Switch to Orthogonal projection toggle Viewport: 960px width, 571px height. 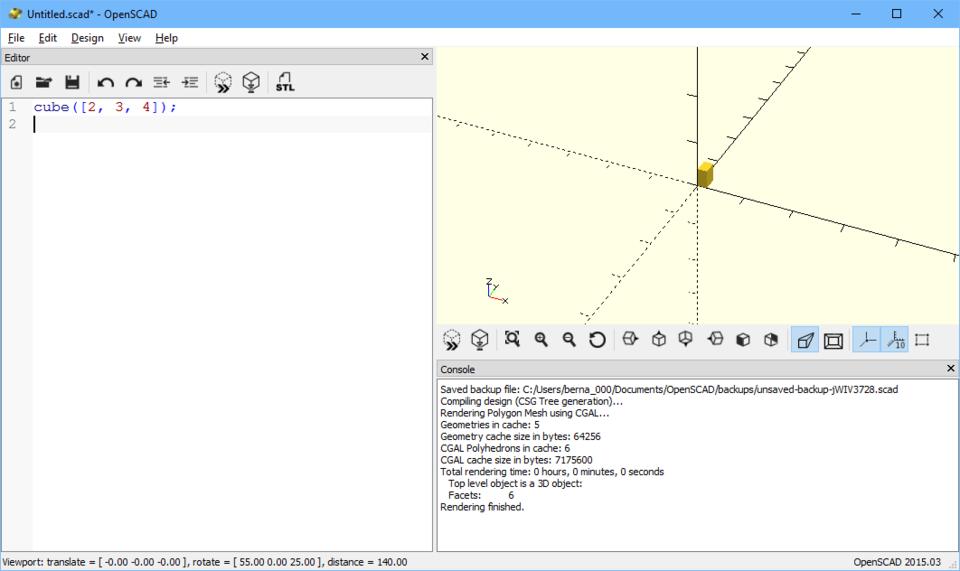(833, 340)
